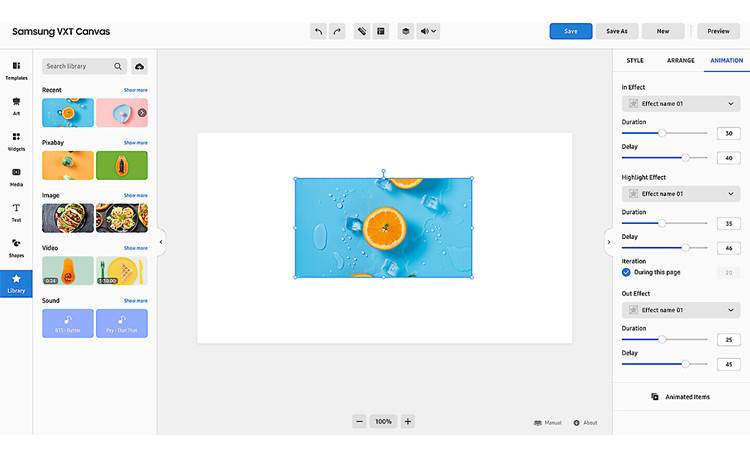Zoom in with the plus button
750x457 pixels.
click(x=408, y=422)
